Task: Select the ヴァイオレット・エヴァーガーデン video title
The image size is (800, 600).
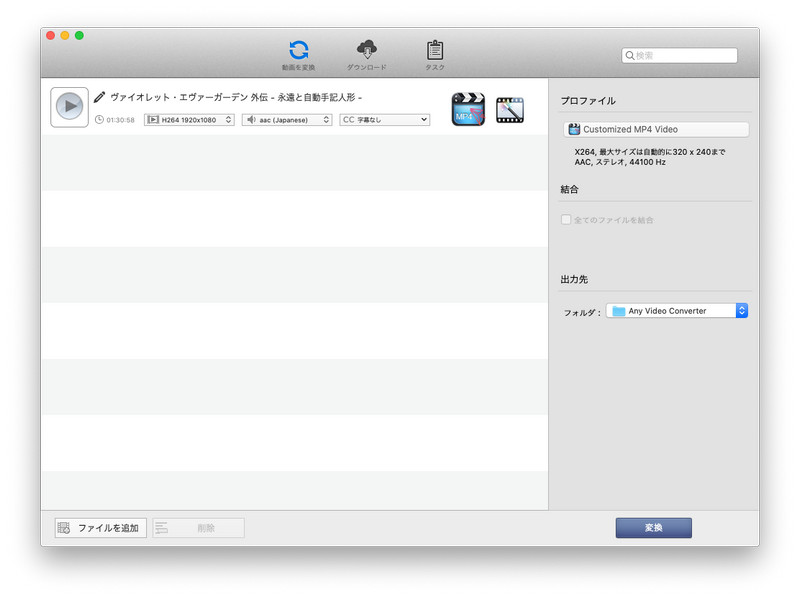Action: (x=235, y=98)
